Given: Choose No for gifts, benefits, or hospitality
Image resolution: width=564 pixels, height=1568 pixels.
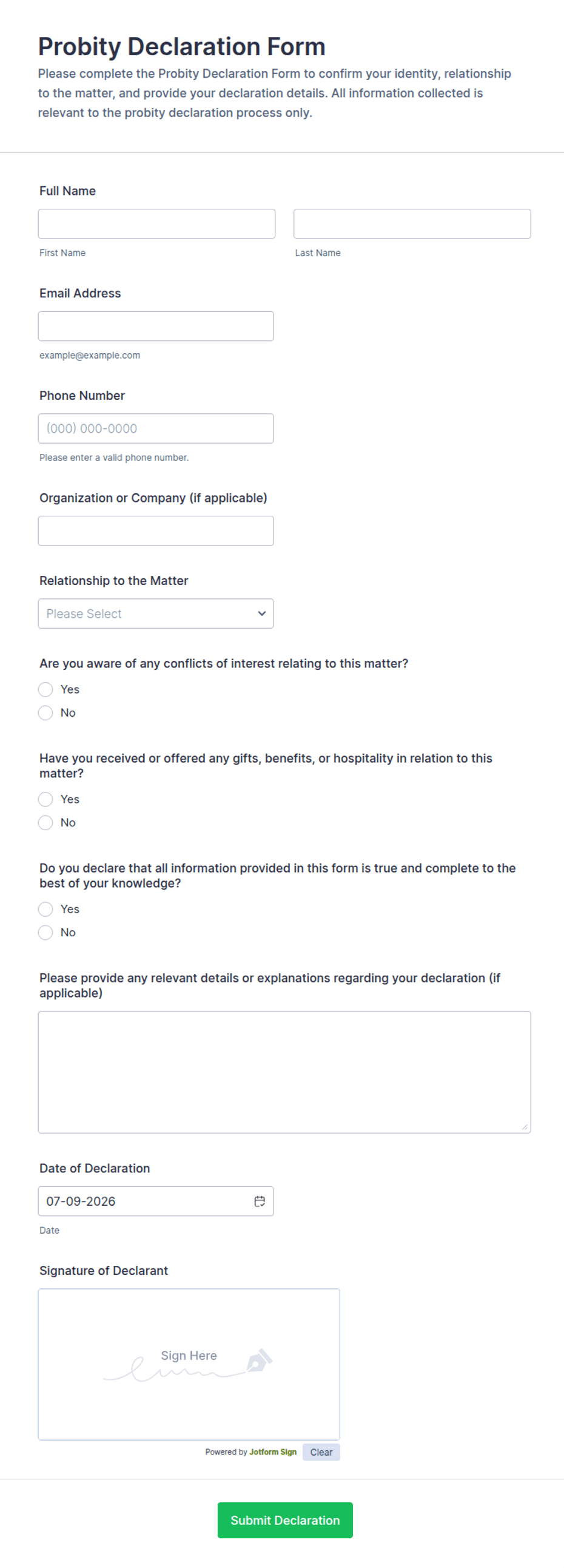Looking at the screenshot, I should [45, 823].
